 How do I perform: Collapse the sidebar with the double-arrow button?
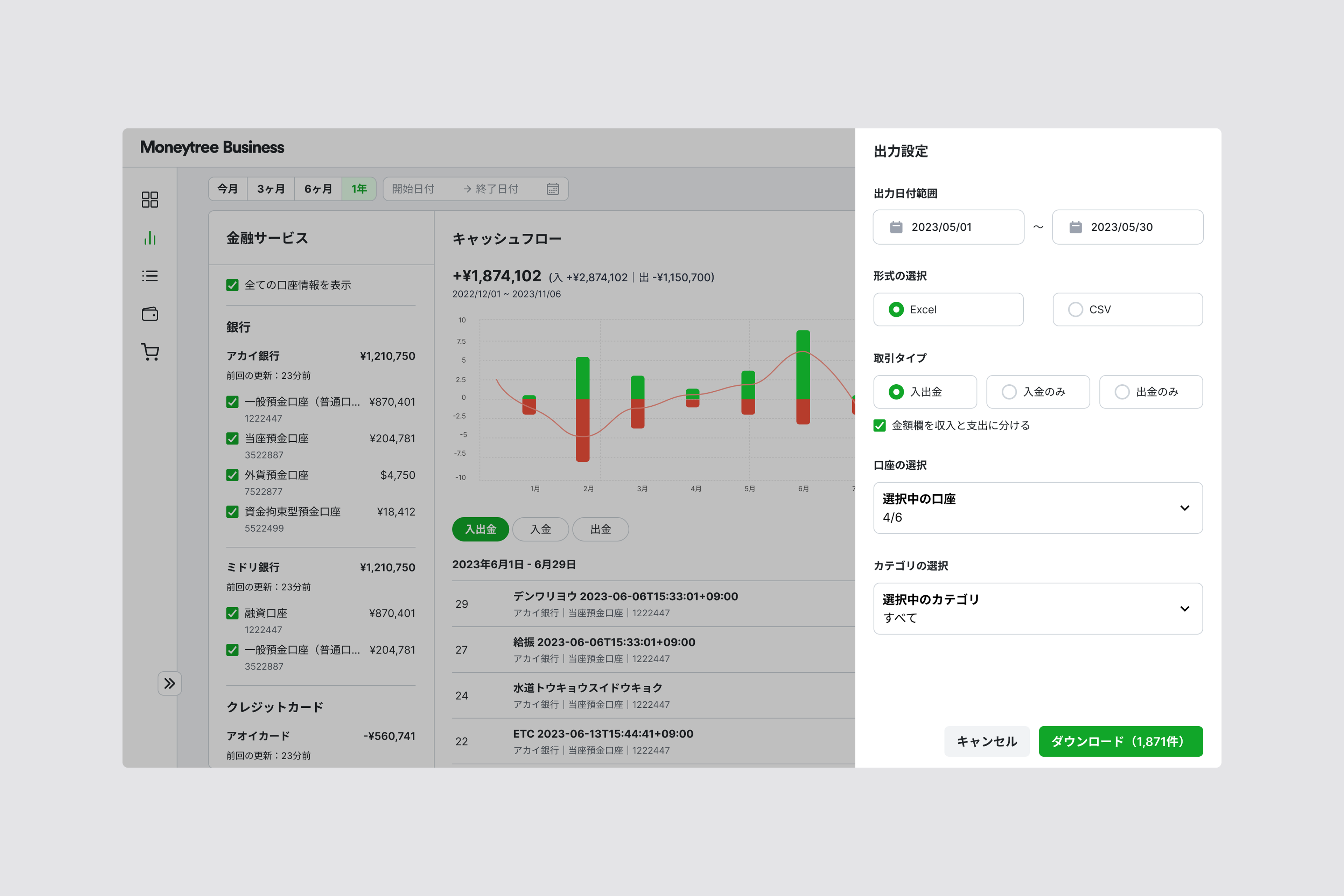pos(170,683)
